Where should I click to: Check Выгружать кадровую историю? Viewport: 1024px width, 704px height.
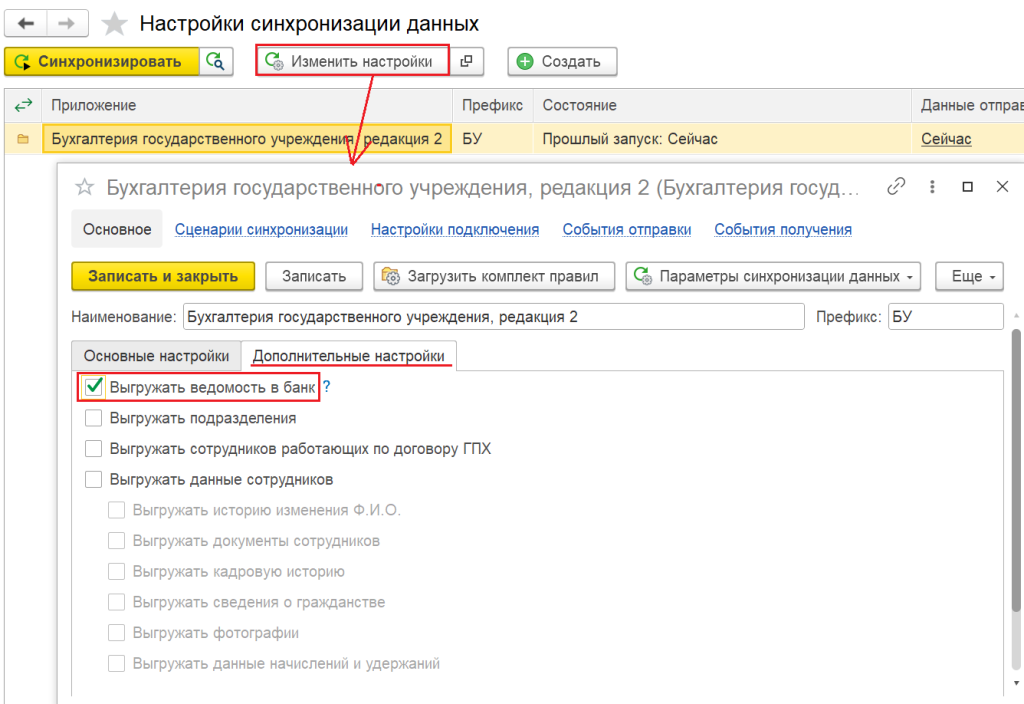(116, 571)
